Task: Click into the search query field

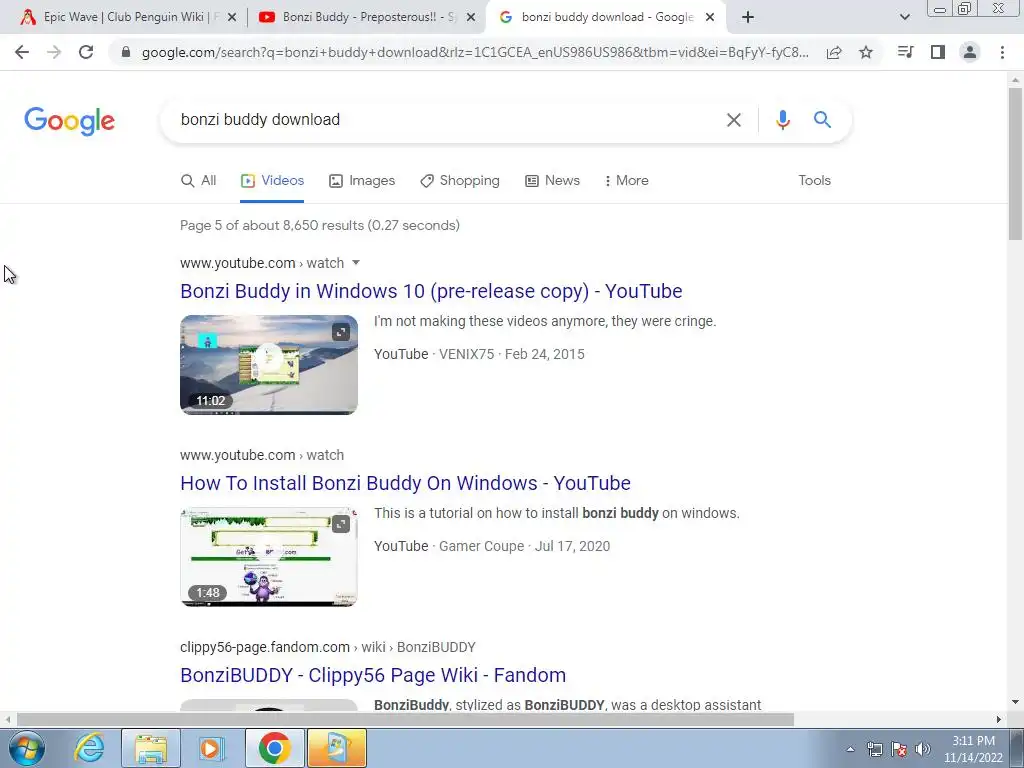Action: click(444, 120)
